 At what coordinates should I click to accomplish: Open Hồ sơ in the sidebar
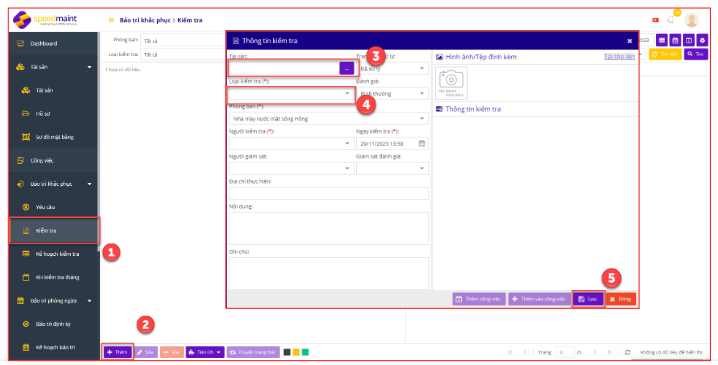pyautogui.click(x=53, y=114)
